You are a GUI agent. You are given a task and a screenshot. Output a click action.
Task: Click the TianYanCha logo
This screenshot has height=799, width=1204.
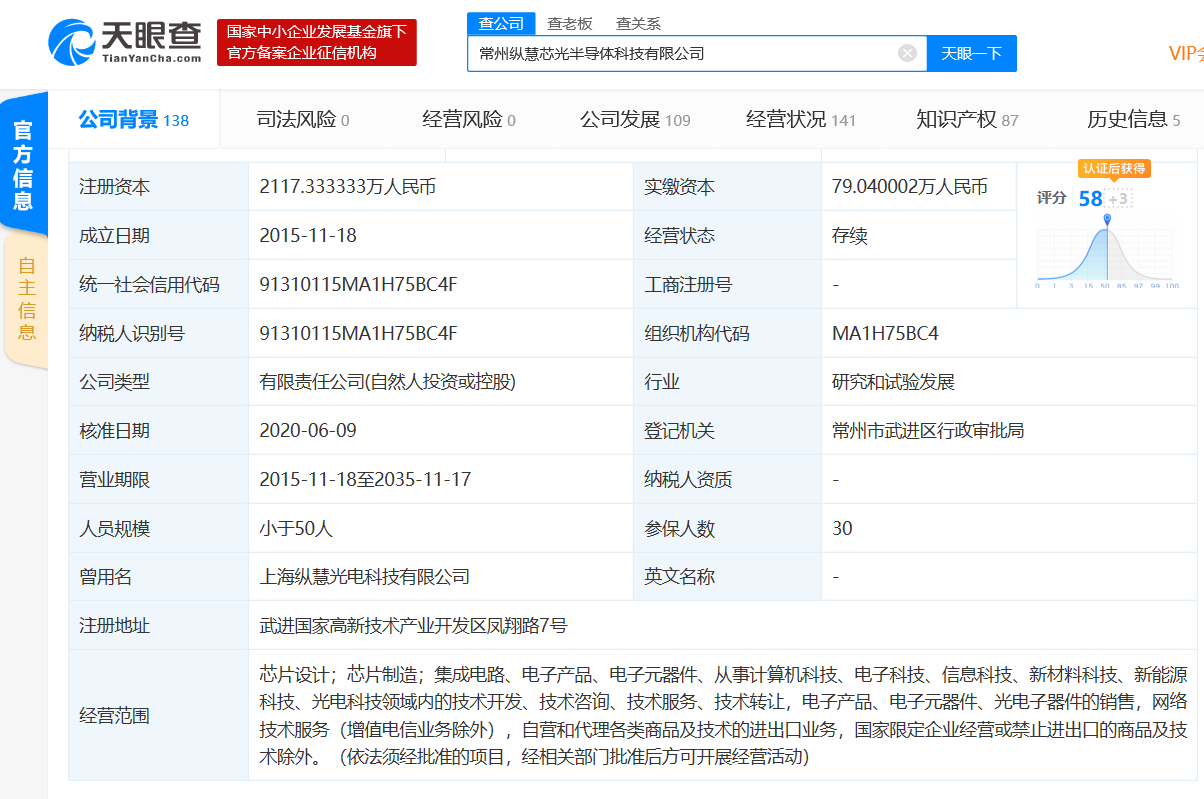pos(125,42)
